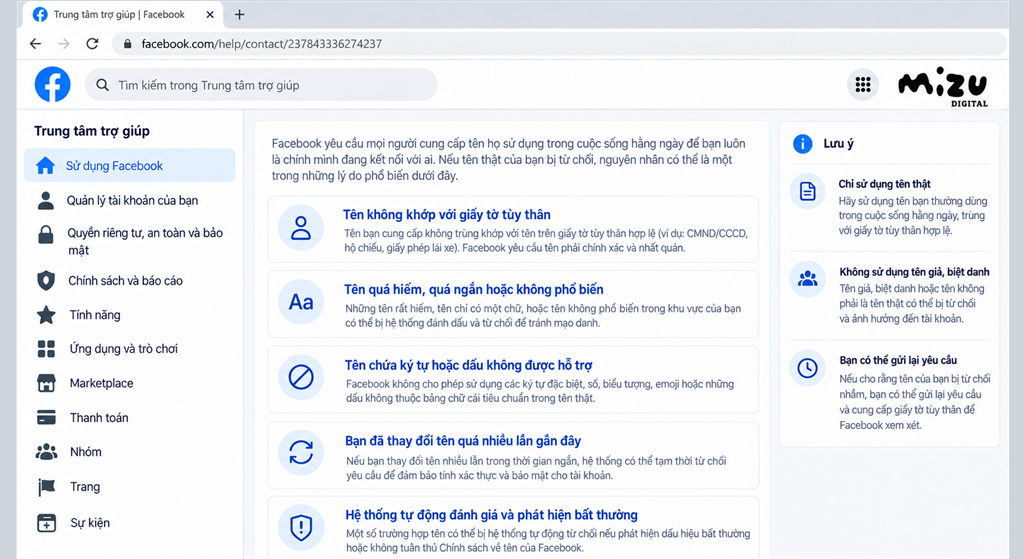Click the person icon on the tên không khớp card
This screenshot has width=1024, height=559.
pos(301,228)
